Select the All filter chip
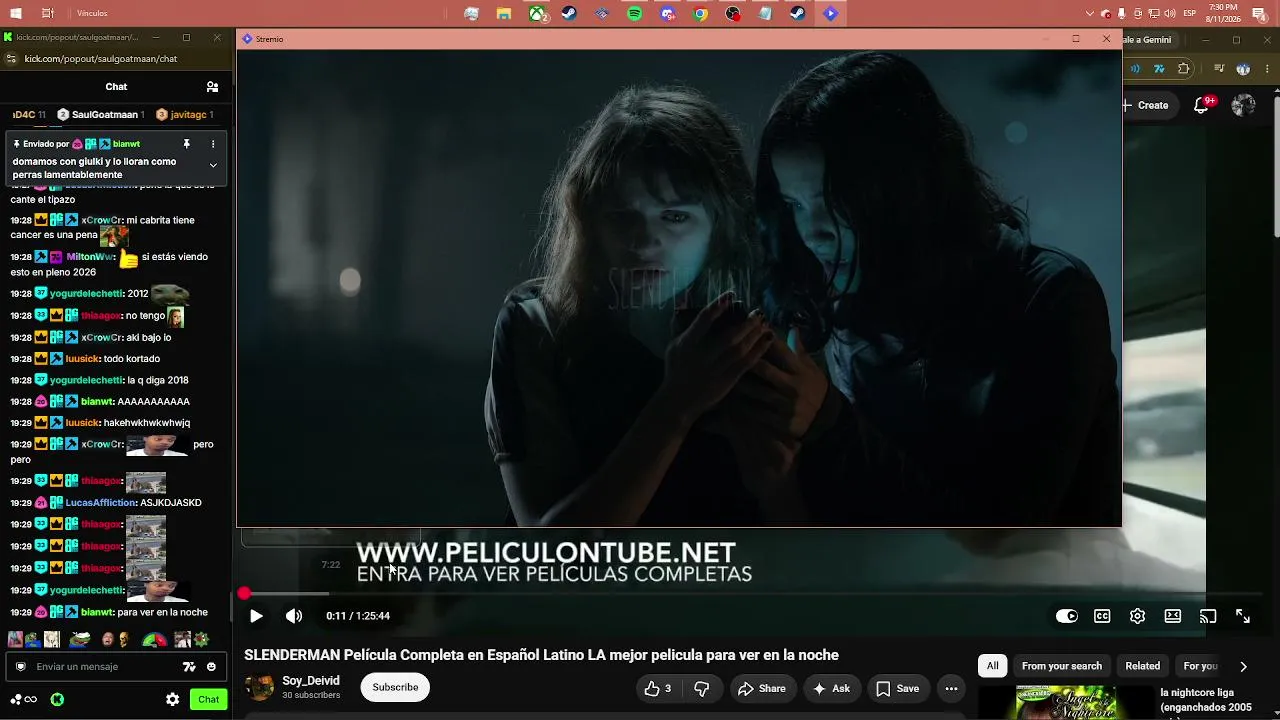1280x720 pixels. [x=992, y=666]
